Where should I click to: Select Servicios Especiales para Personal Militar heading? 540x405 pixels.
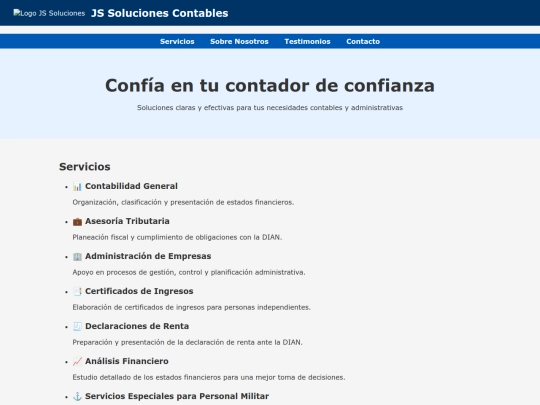point(177,396)
